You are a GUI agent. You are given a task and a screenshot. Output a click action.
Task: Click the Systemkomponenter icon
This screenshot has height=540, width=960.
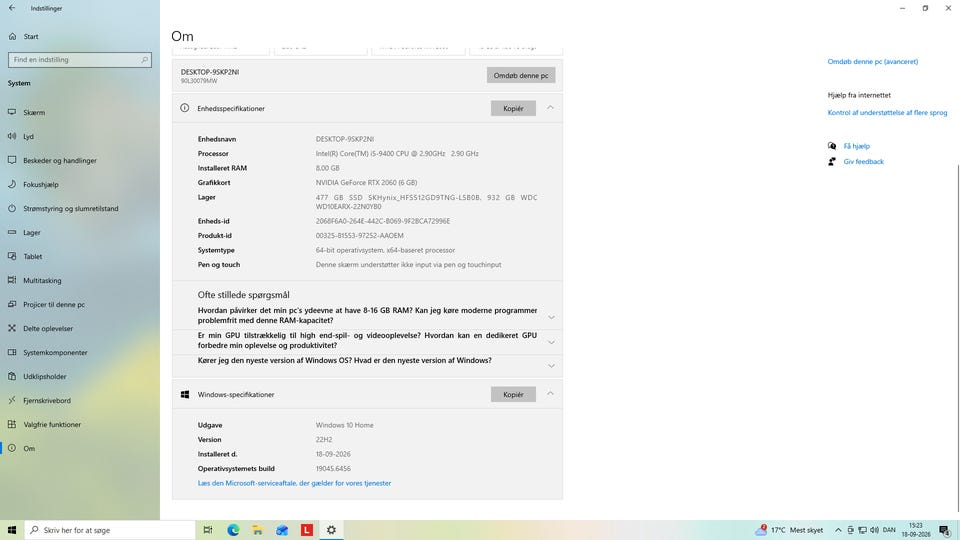[12, 352]
